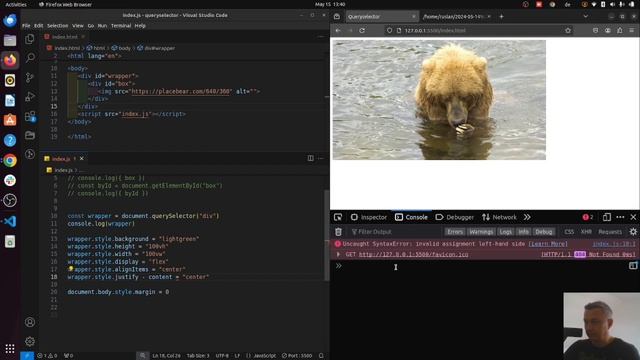Open Files in the Ubuntu dock
The height and width of the screenshot is (360, 640).
pyautogui.click(x=10, y=40)
